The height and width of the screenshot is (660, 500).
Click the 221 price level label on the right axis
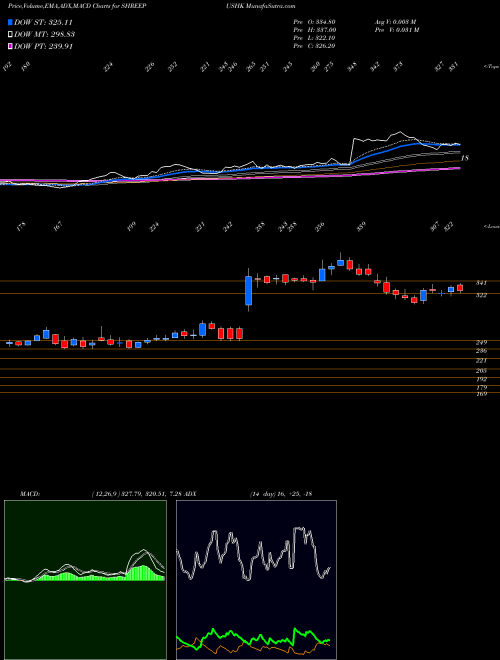[481, 361]
